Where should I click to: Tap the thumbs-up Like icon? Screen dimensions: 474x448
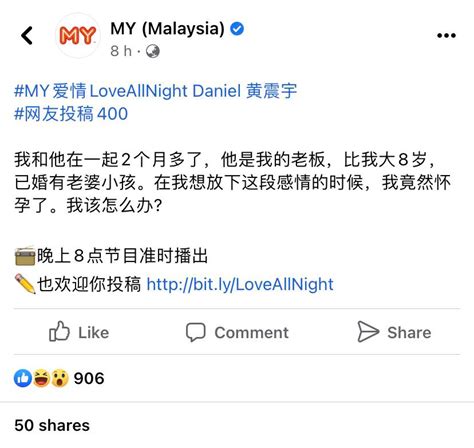point(59,332)
